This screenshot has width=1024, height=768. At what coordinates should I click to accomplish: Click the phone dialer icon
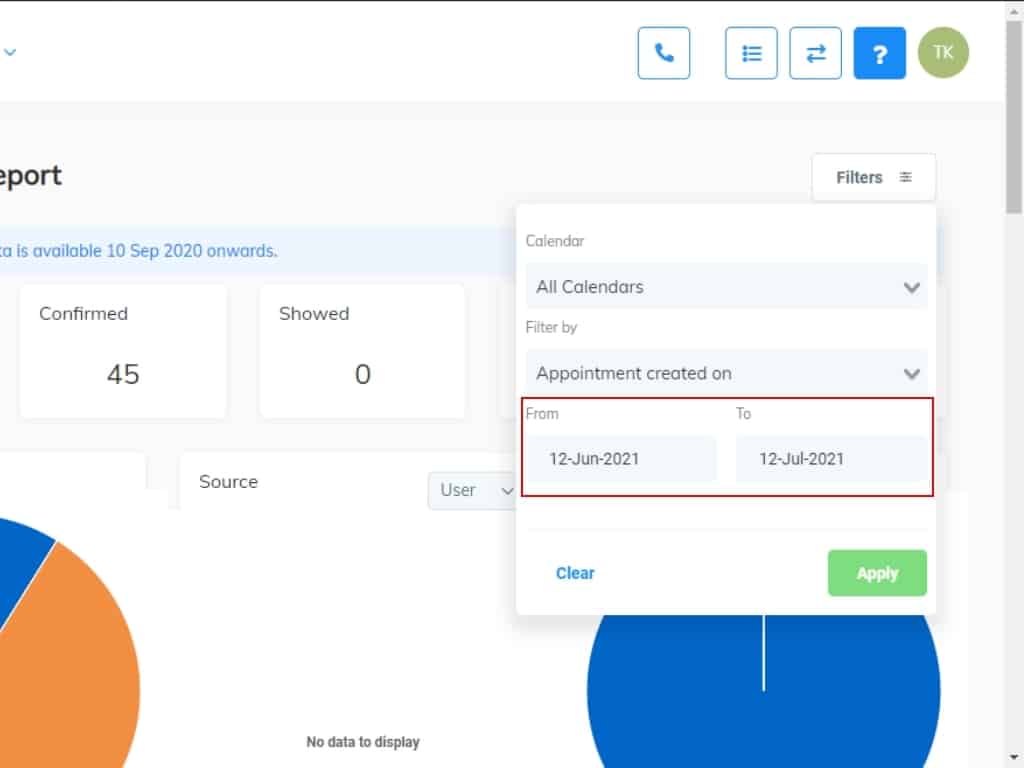664,53
